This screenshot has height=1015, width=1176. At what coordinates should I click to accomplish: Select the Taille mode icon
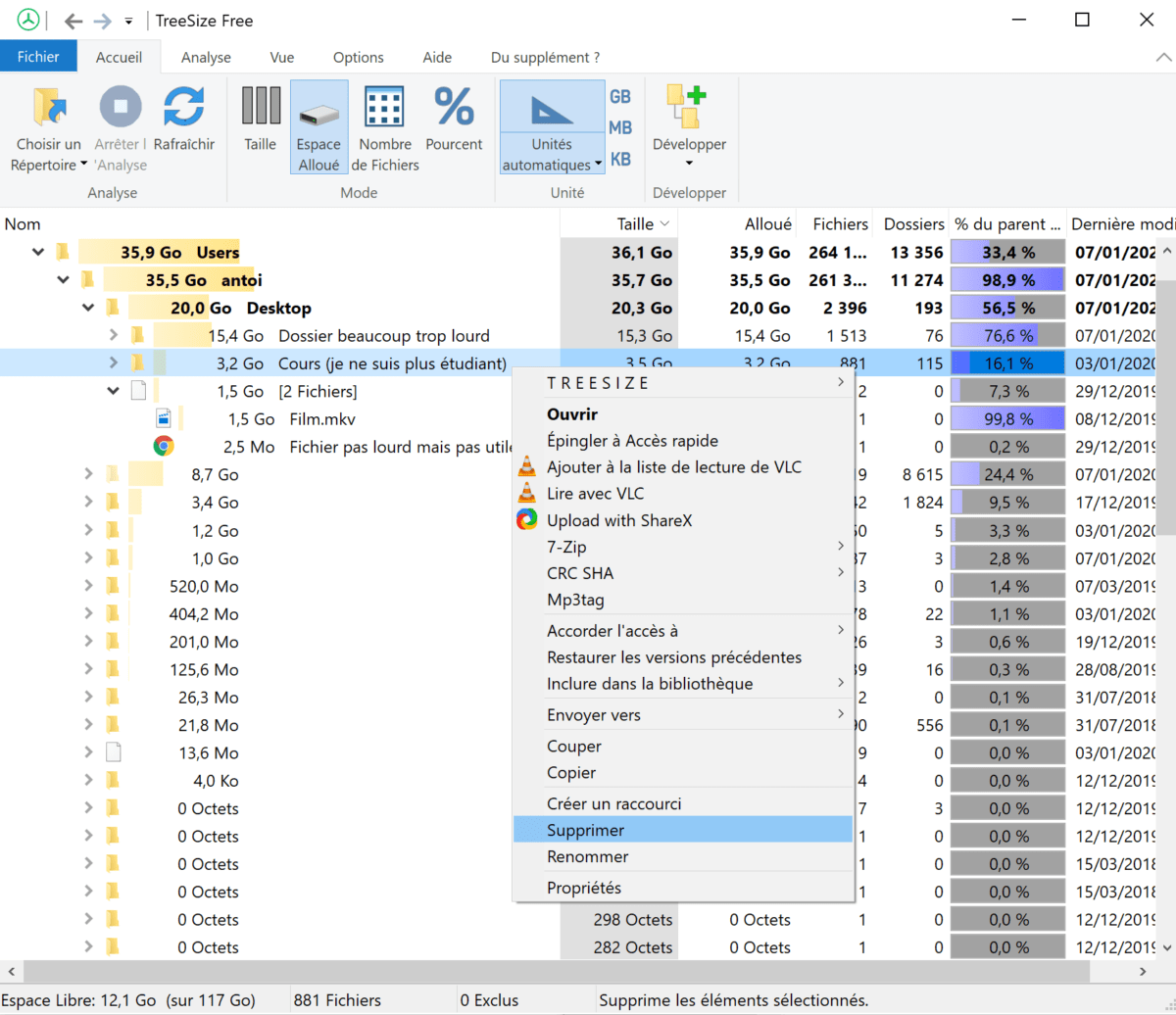tap(260, 106)
